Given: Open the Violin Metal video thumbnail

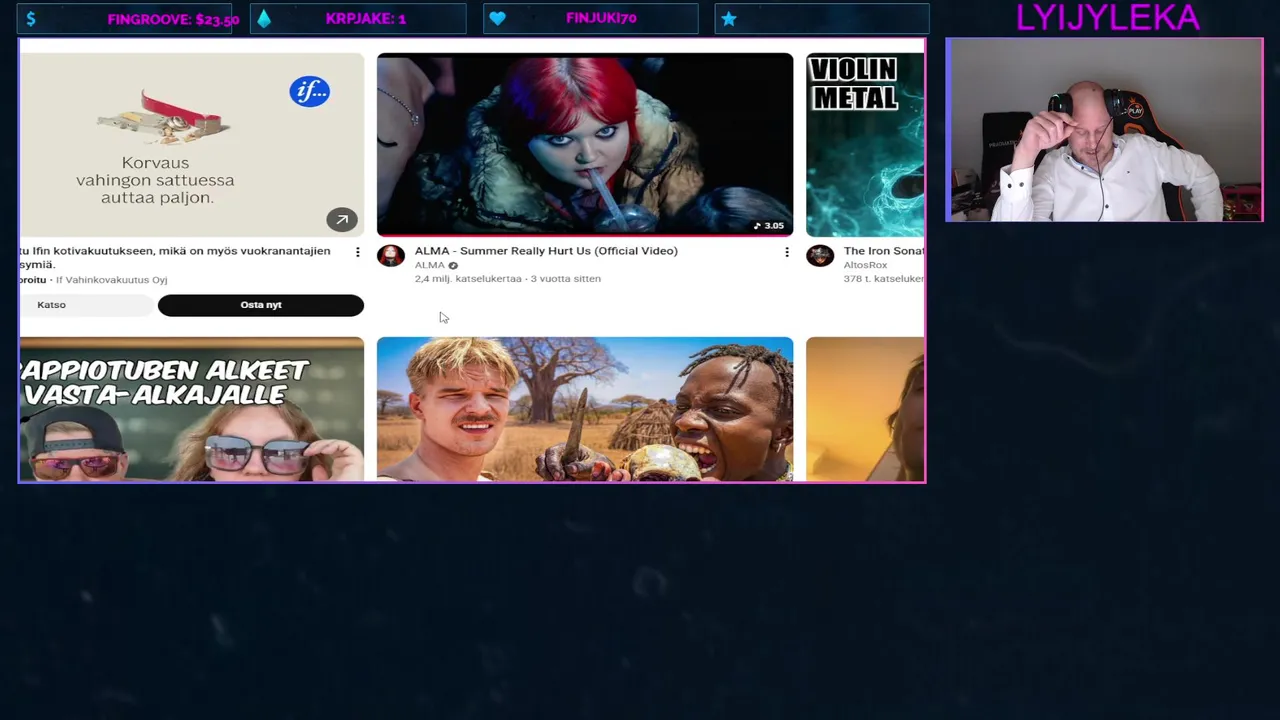Looking at the screenshot, I should [865, 145].
